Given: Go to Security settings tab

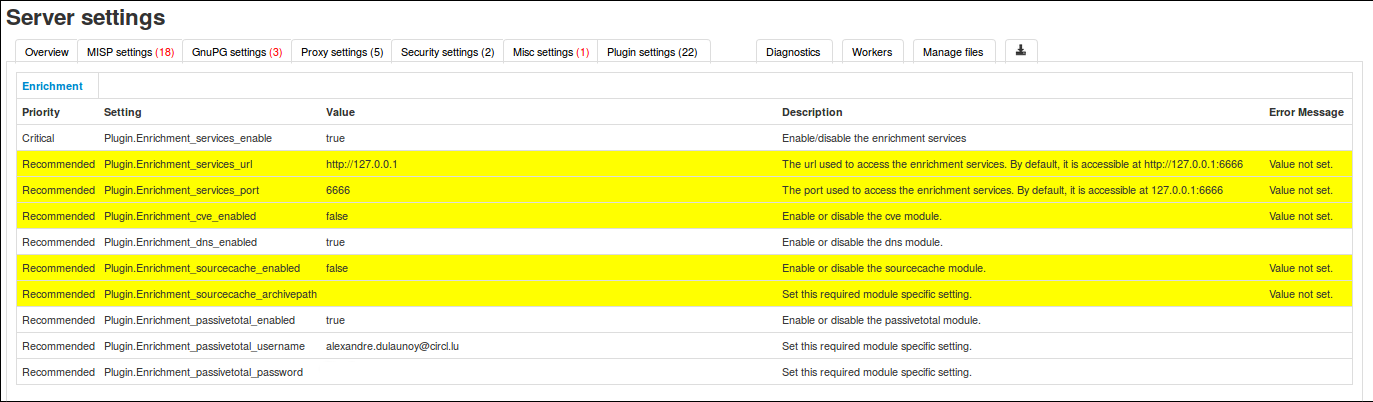Looking at the screenshot, I should 447,52.
